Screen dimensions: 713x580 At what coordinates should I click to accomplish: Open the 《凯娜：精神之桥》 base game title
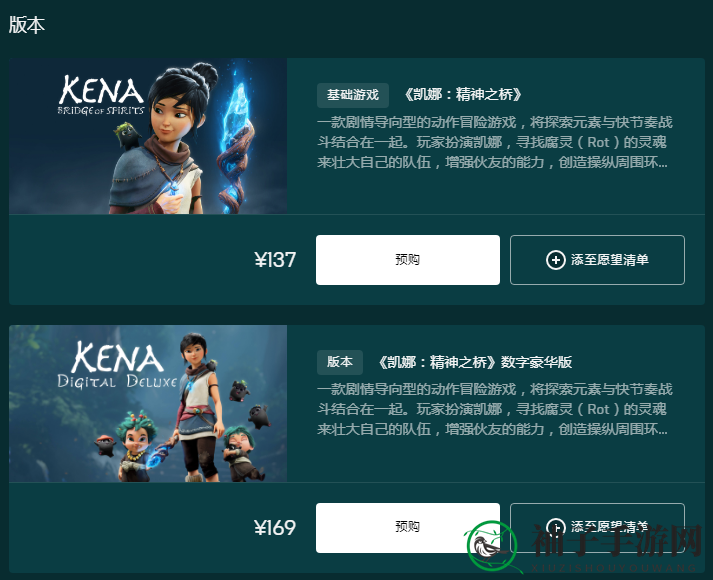pos(462,95)
